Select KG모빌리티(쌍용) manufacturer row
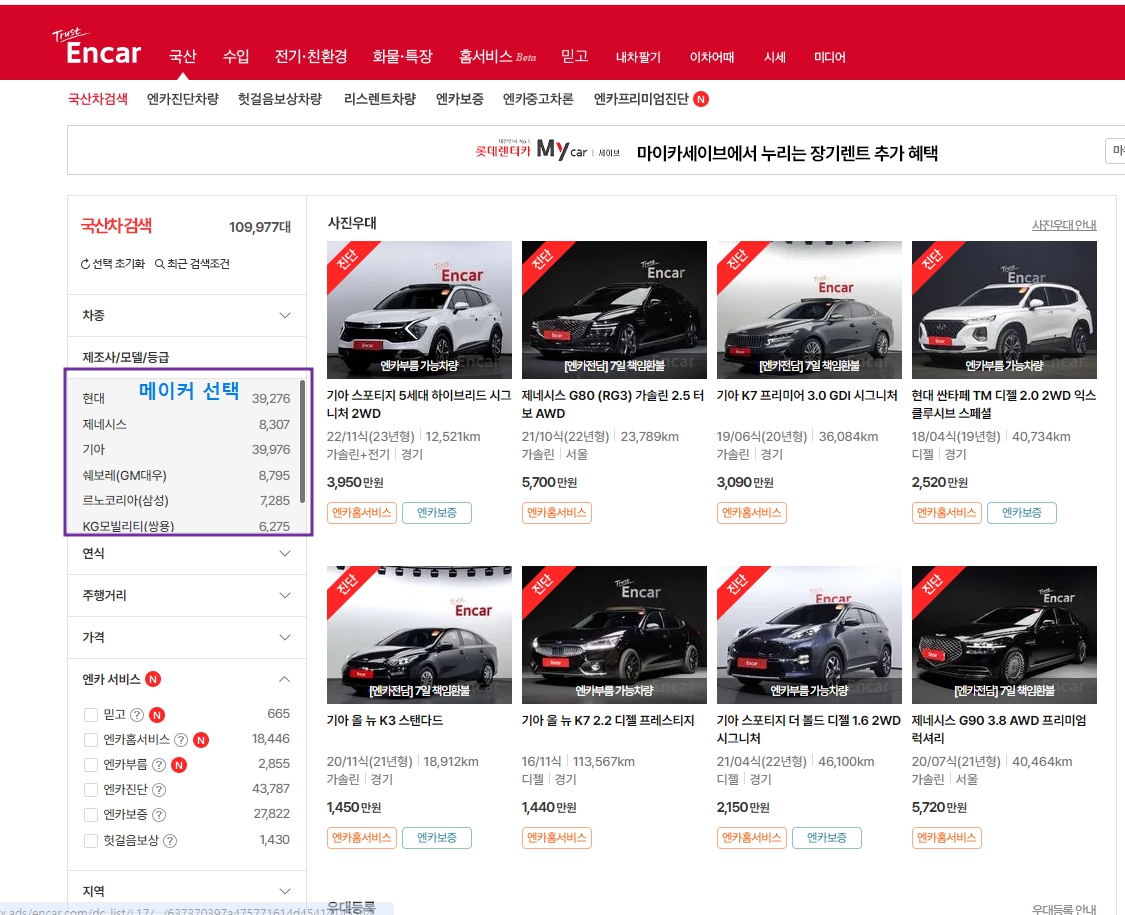The width and height of the screenshot is (1125, 915). (186, 525)
